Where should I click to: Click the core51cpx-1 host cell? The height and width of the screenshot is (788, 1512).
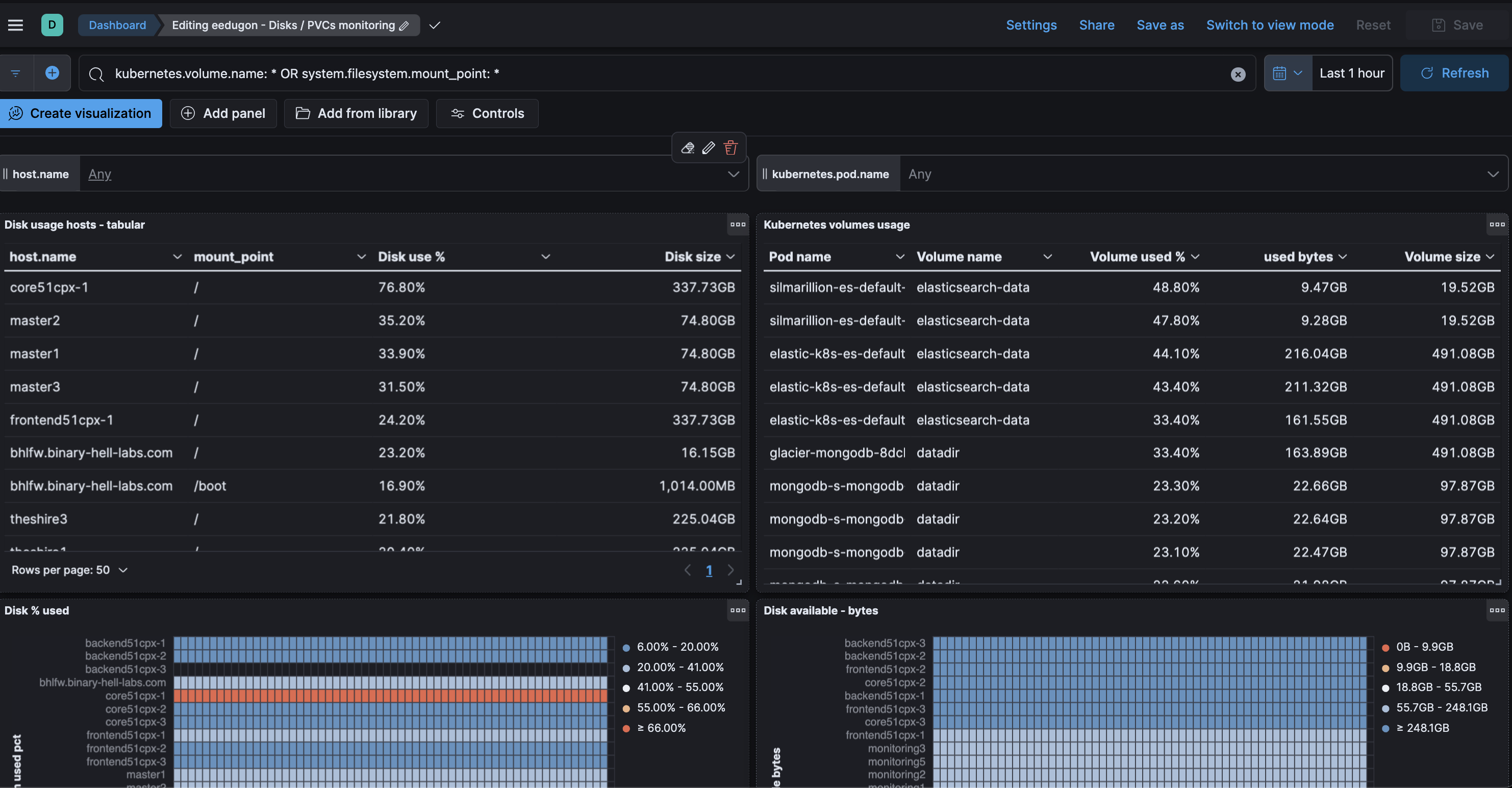pyautogui.click(x=49, y=287)
